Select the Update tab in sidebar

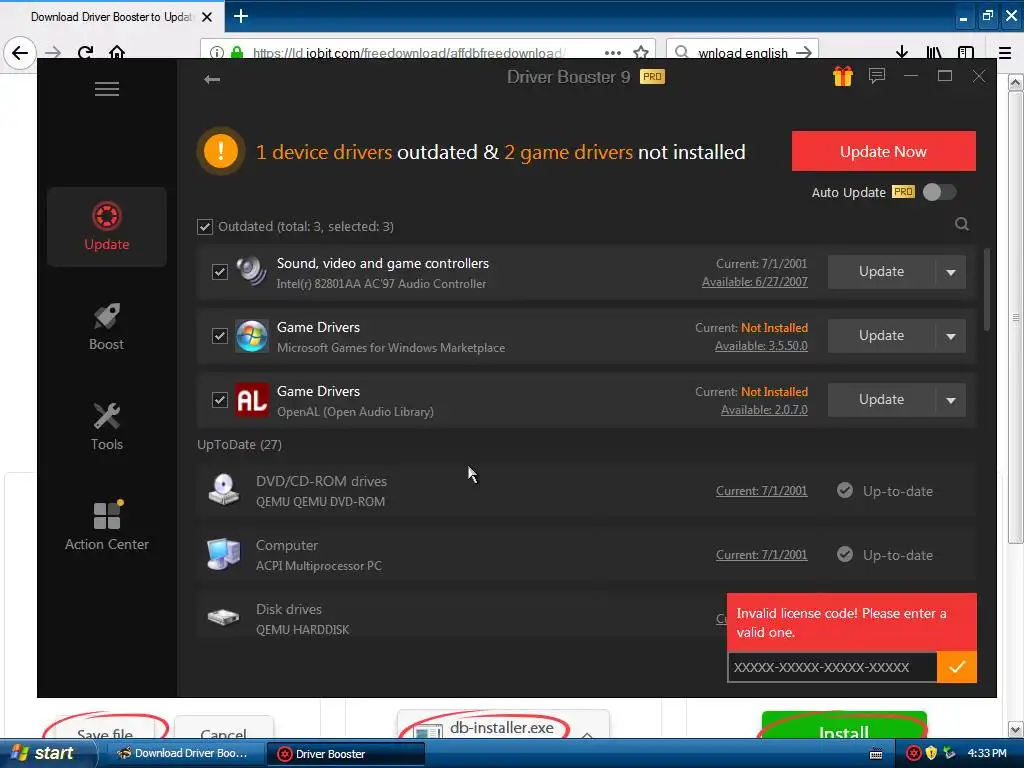click(x=106, y=227)
